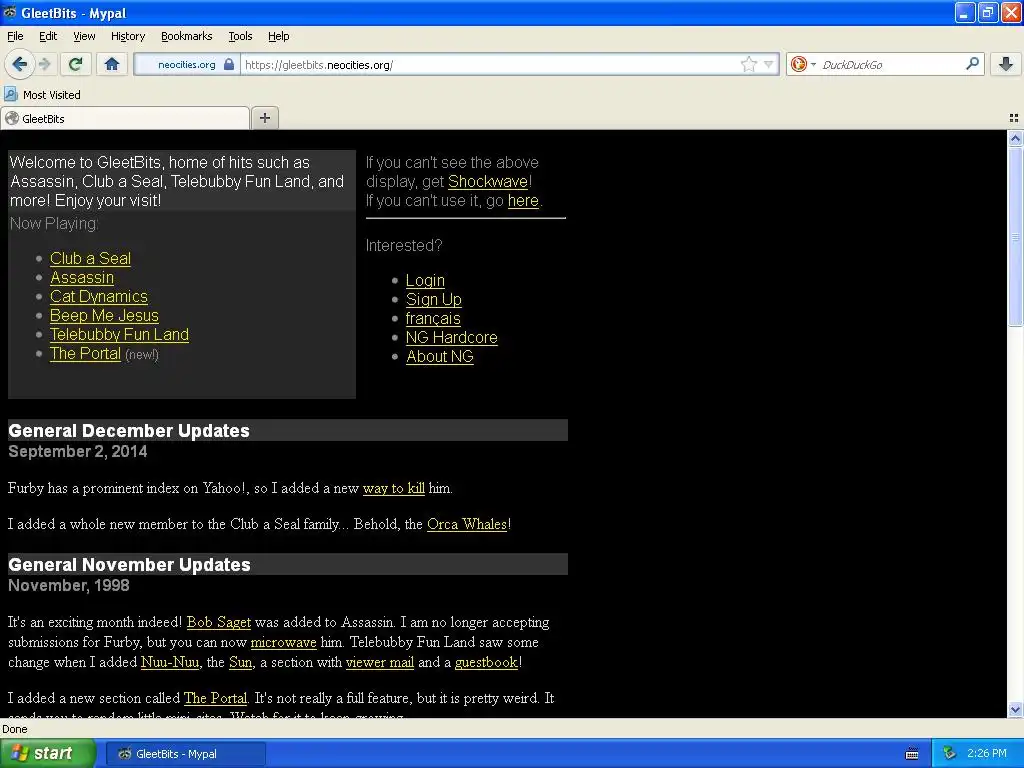Screen dimensions: 1024x768
Task: Open the Beep Me Jesus link
Action: [104, 315]
